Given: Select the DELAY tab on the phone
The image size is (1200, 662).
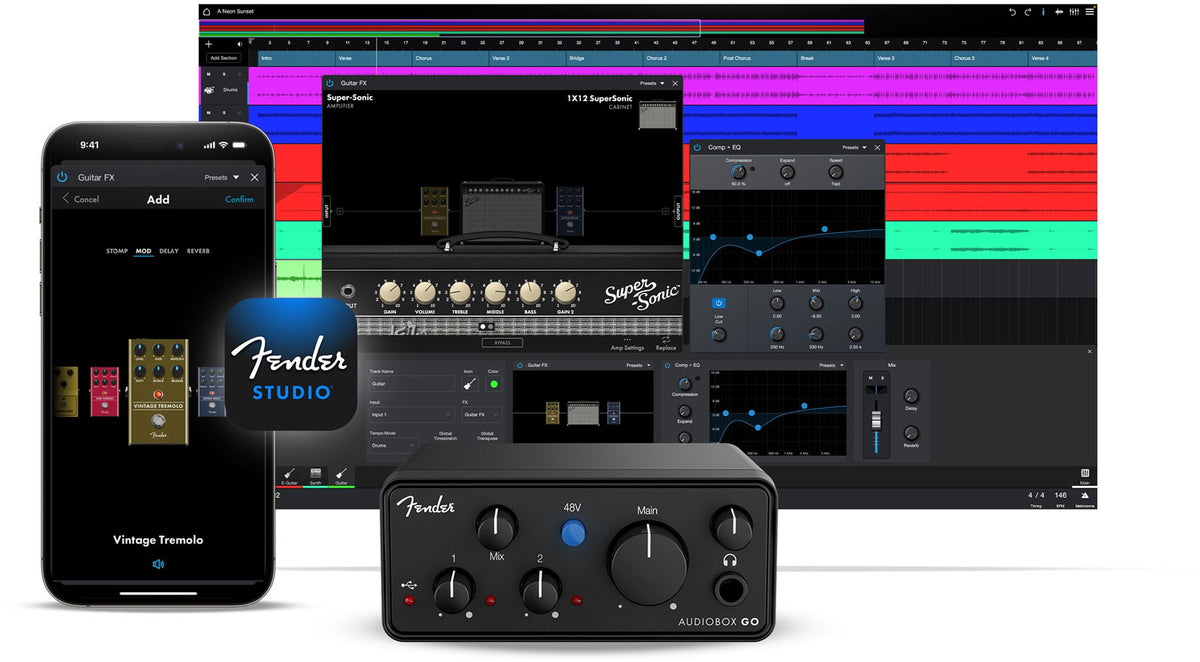Looking at the screenshot, I should pos(169,251).
